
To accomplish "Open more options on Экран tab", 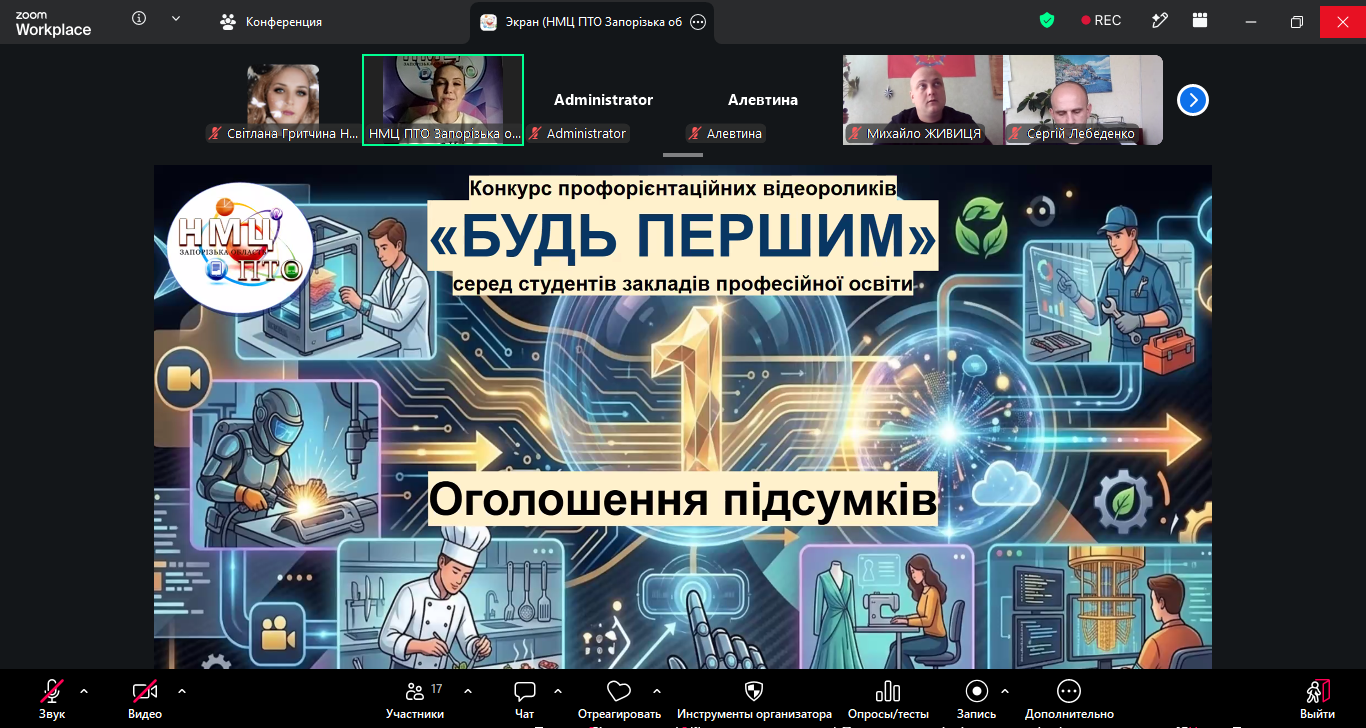I will click(698, 21).
